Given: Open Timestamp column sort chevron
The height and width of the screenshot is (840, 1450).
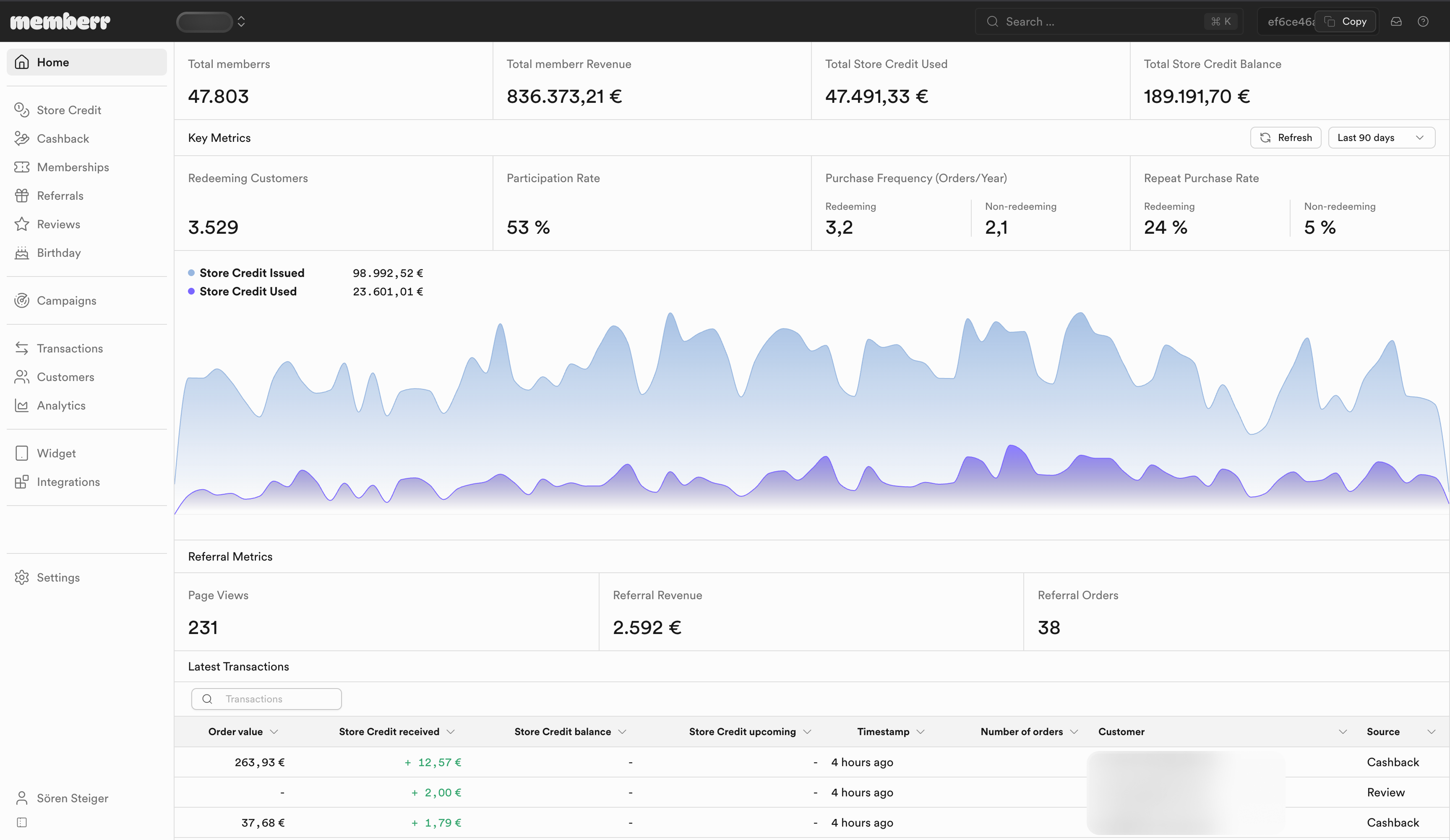Looking at the screenshot, I should (920, 732).
